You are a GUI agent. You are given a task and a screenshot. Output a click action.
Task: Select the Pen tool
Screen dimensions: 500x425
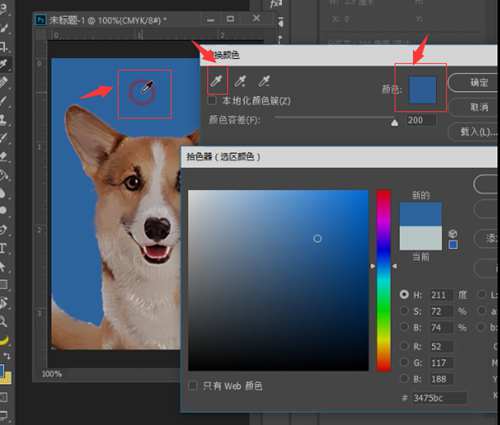click(x=3, y=230)
